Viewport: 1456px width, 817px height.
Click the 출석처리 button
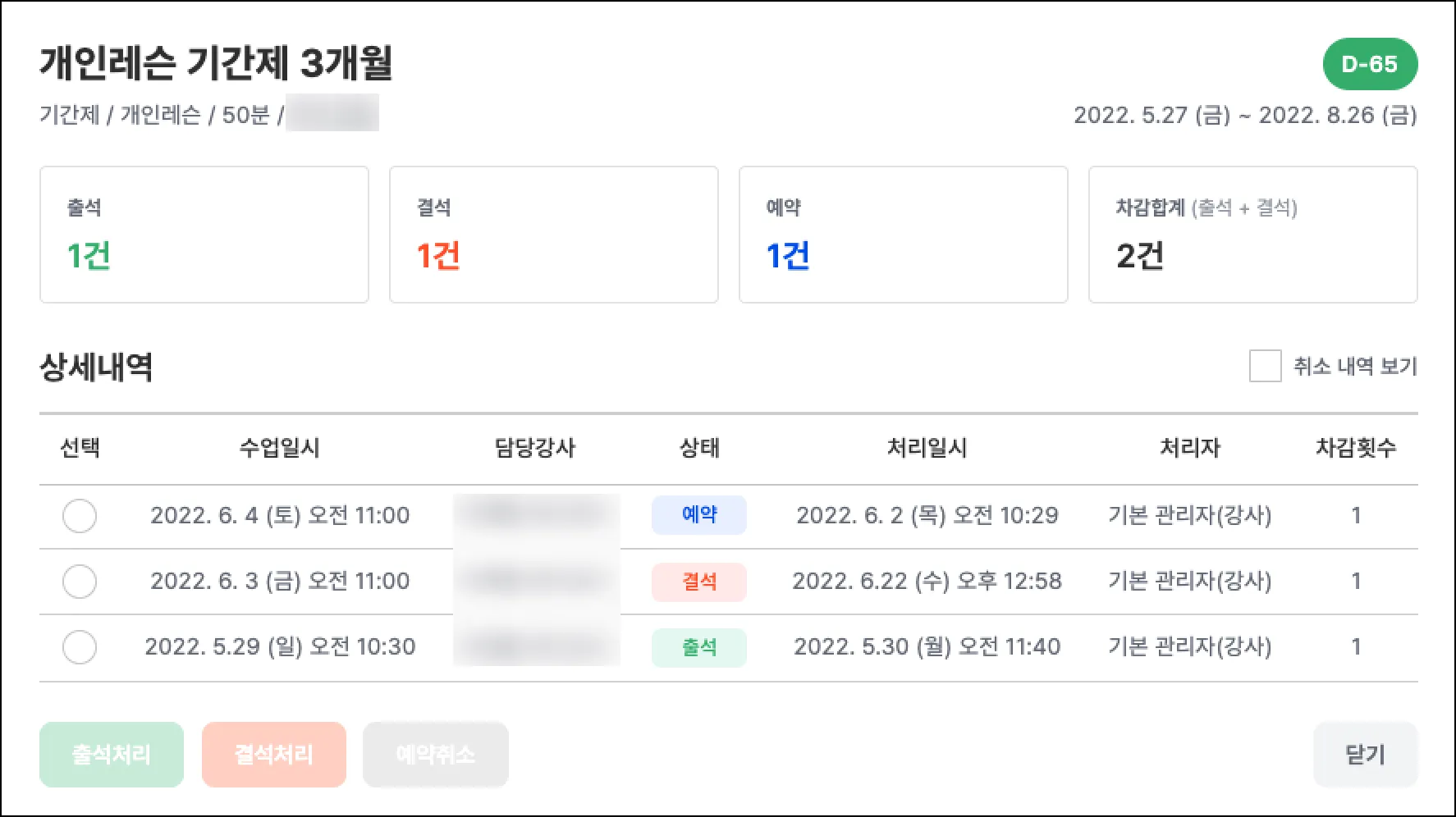pos(112,755)
